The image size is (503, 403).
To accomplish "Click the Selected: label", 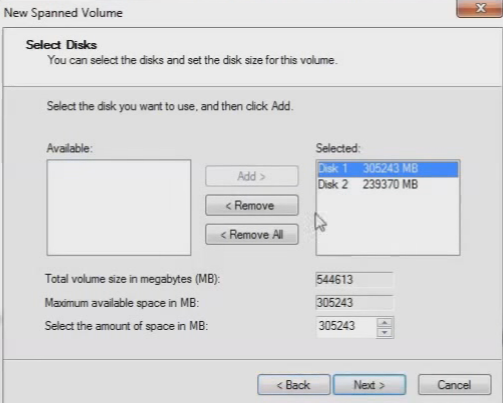I will pos(338,148).
